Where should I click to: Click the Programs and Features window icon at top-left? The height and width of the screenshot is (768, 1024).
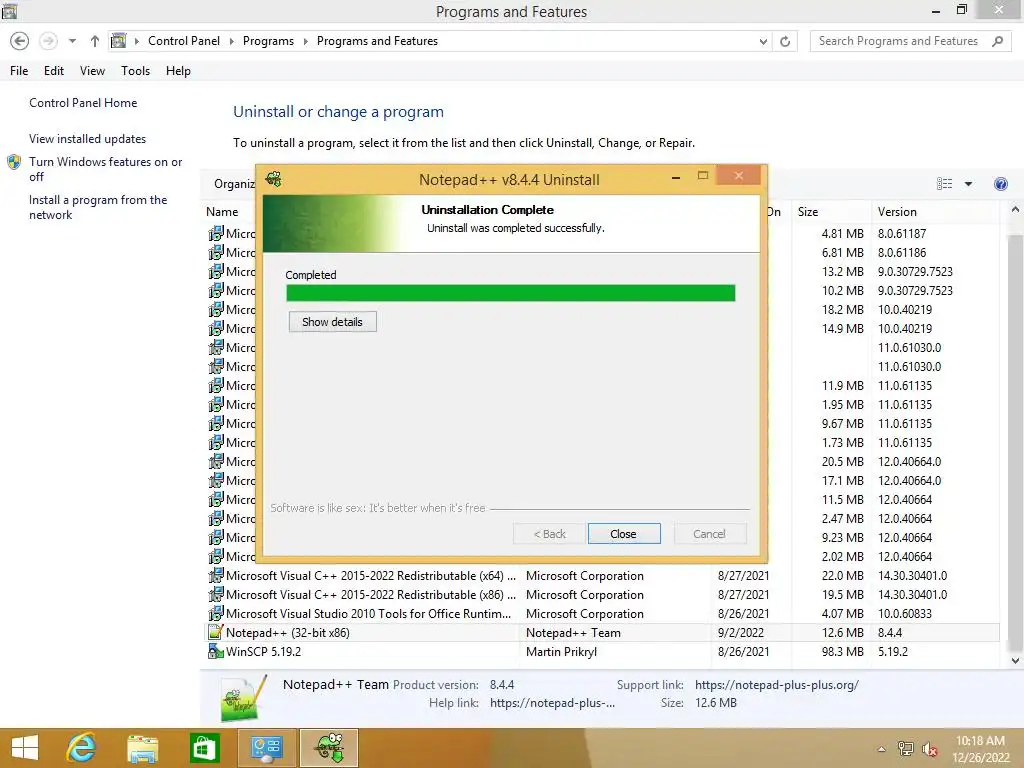[x=10, y=10]
